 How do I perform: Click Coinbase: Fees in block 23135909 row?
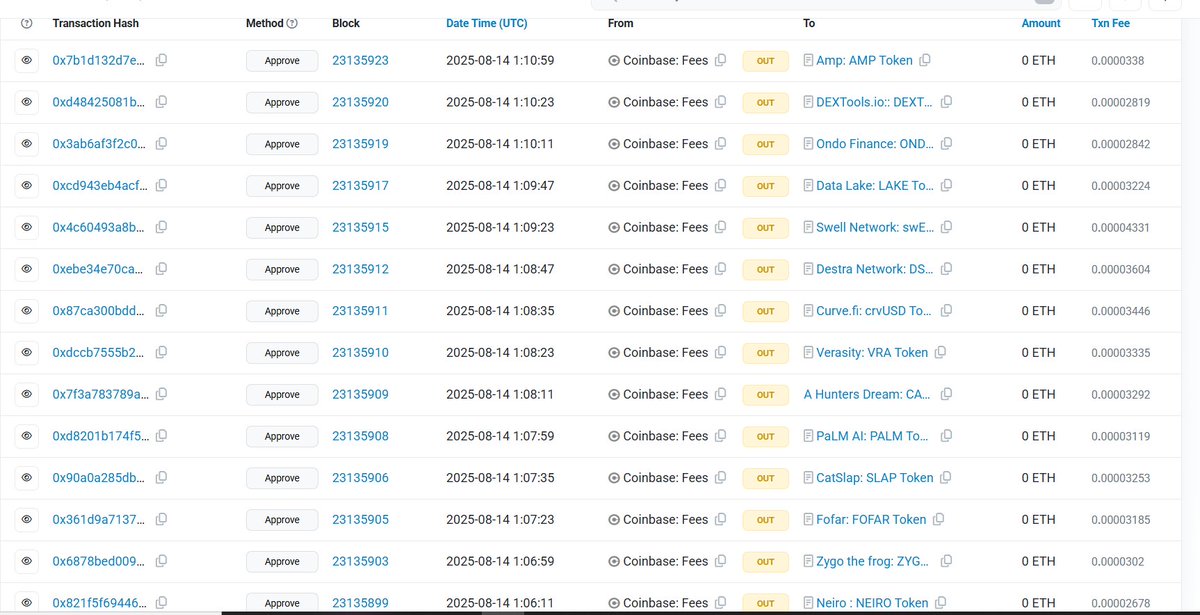(665, 395)
